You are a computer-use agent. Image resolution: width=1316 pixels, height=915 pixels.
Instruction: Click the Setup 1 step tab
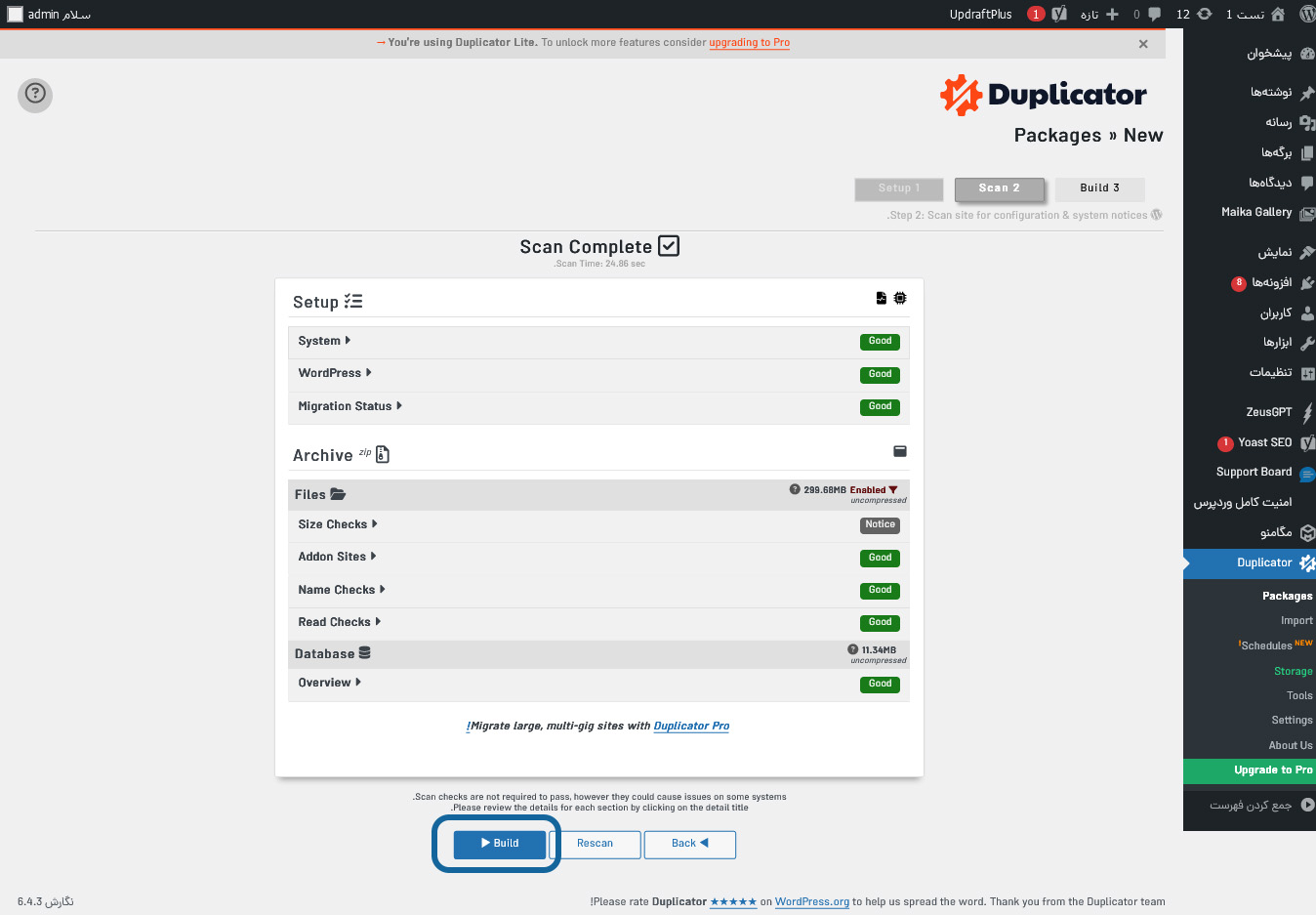tap(899, 188)
